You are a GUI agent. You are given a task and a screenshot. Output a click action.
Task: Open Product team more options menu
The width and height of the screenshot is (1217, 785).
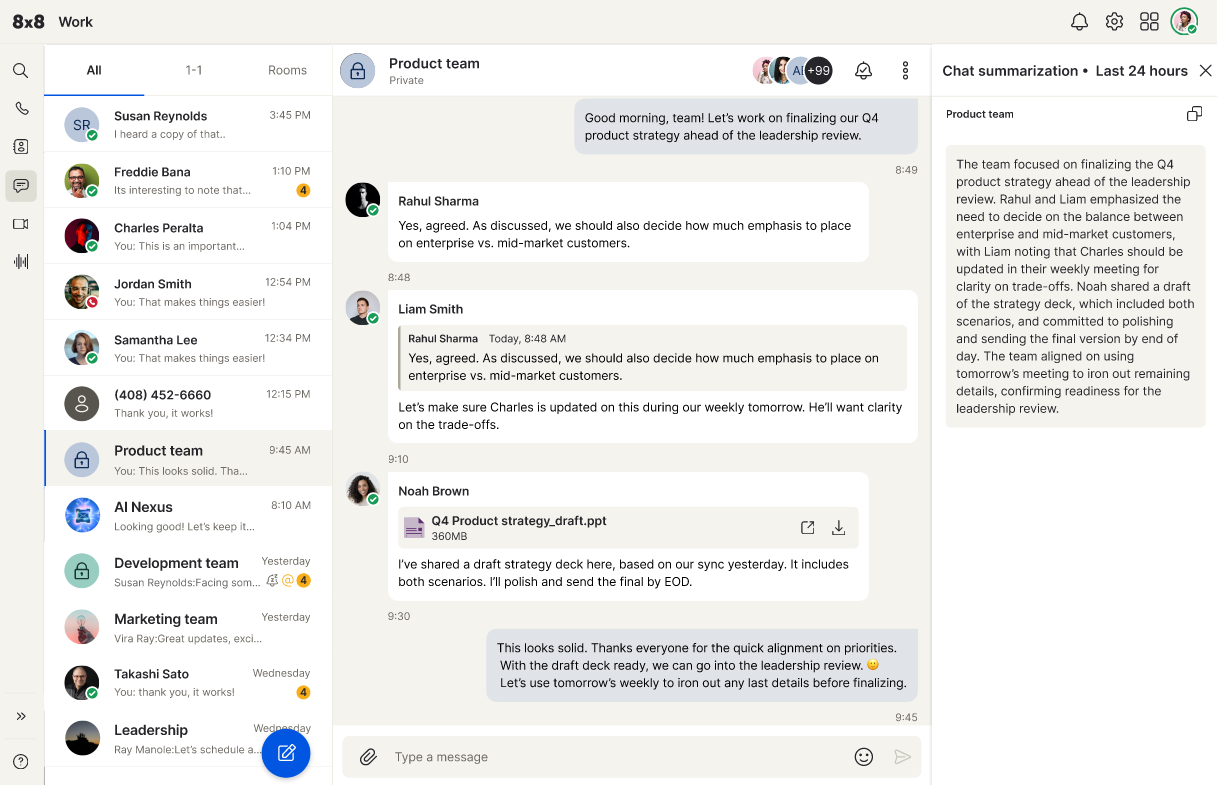pos(905,70)
